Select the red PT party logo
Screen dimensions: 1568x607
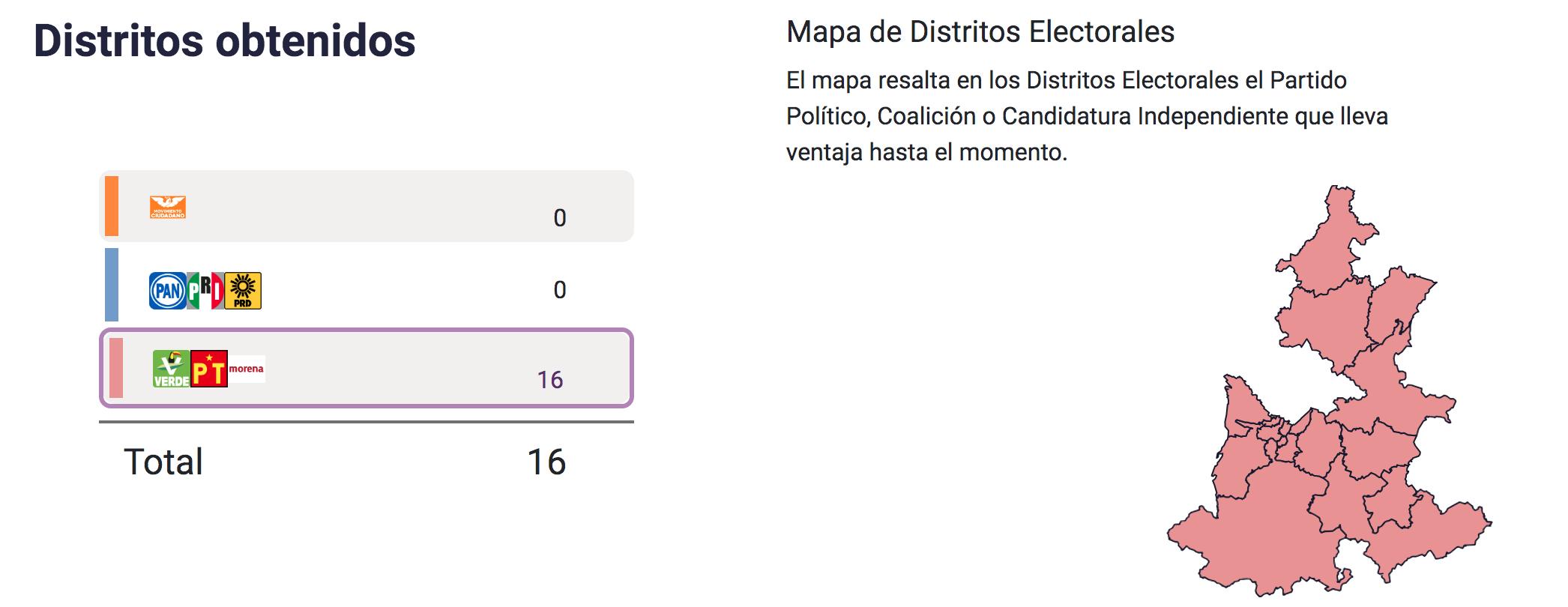pos(209,369)
